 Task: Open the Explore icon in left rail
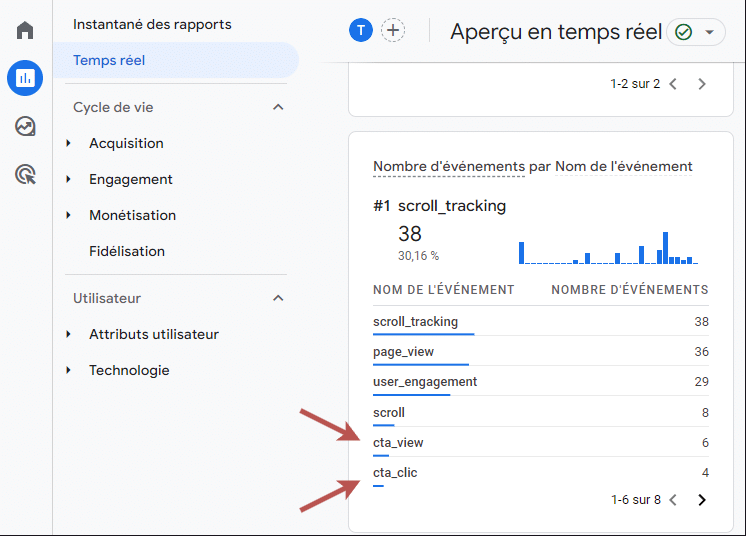point(25,126)
